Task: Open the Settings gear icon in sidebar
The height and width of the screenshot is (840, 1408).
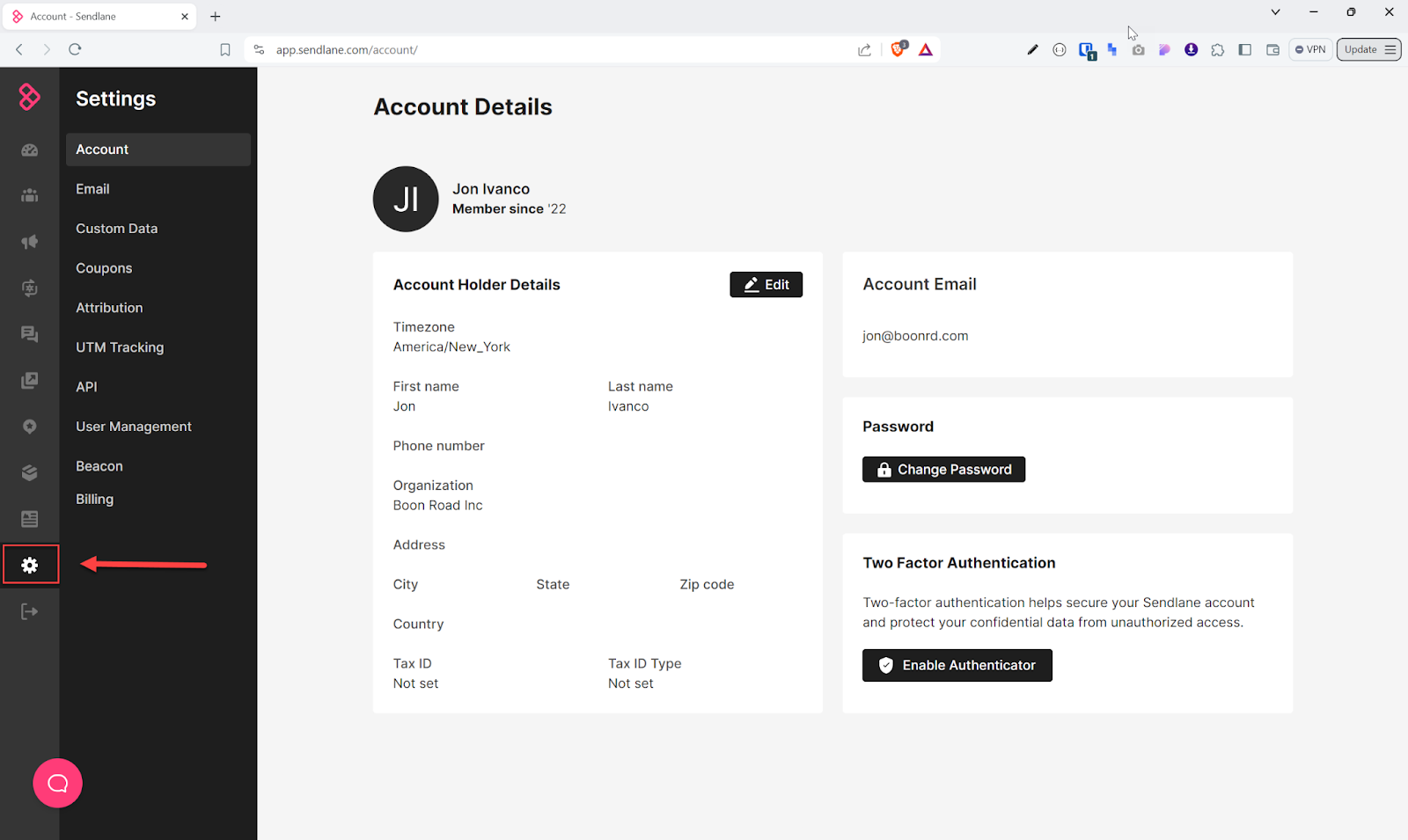Action: (x=30, y=565)
